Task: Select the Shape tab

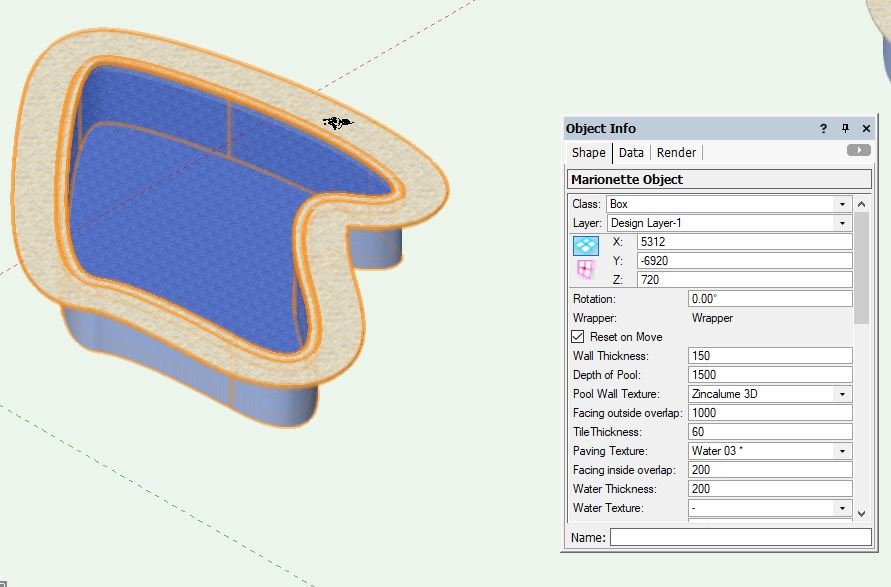Action: click(x=589, y=152)
